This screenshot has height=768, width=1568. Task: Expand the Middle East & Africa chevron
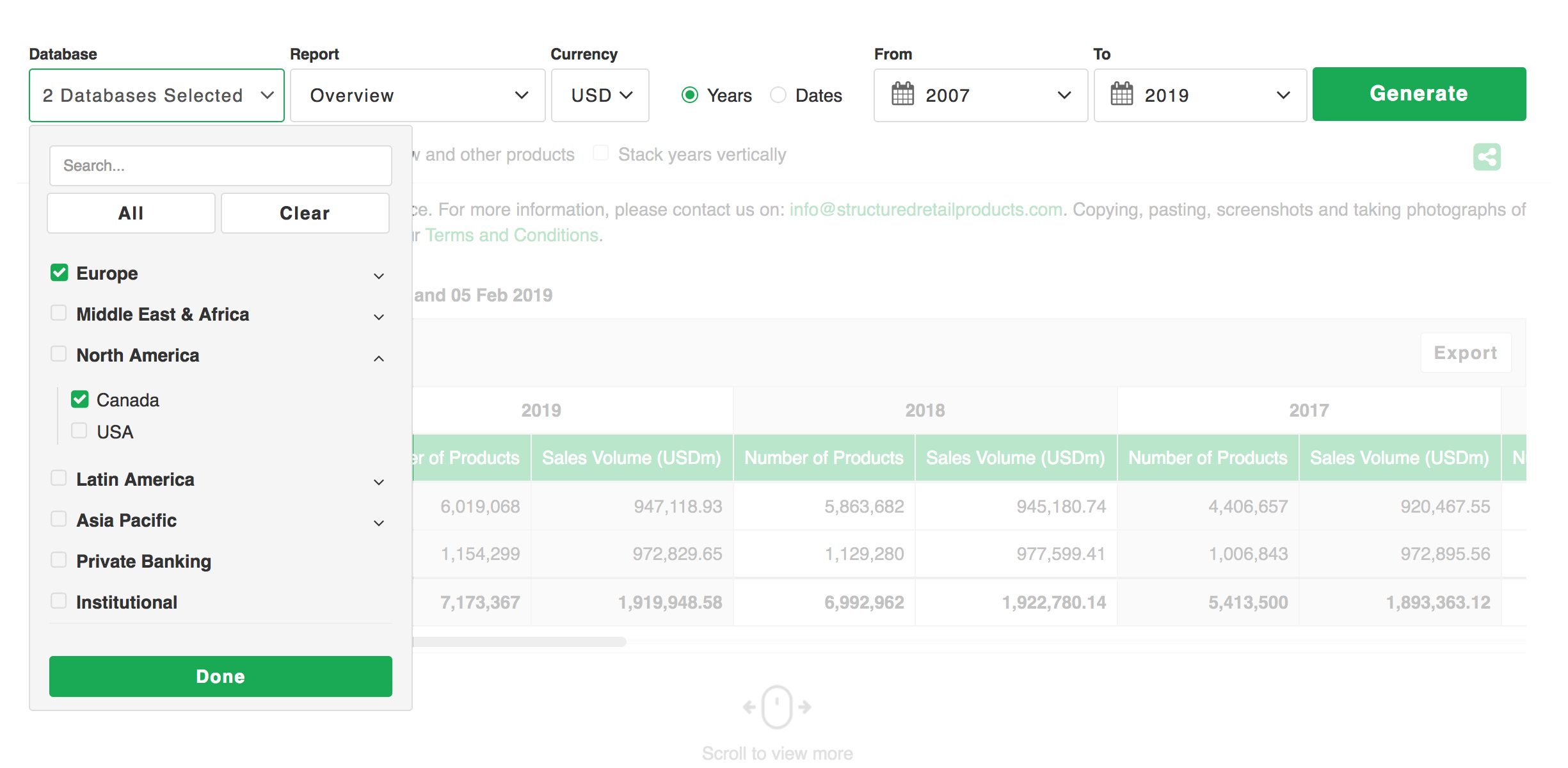tap(379, 317)
